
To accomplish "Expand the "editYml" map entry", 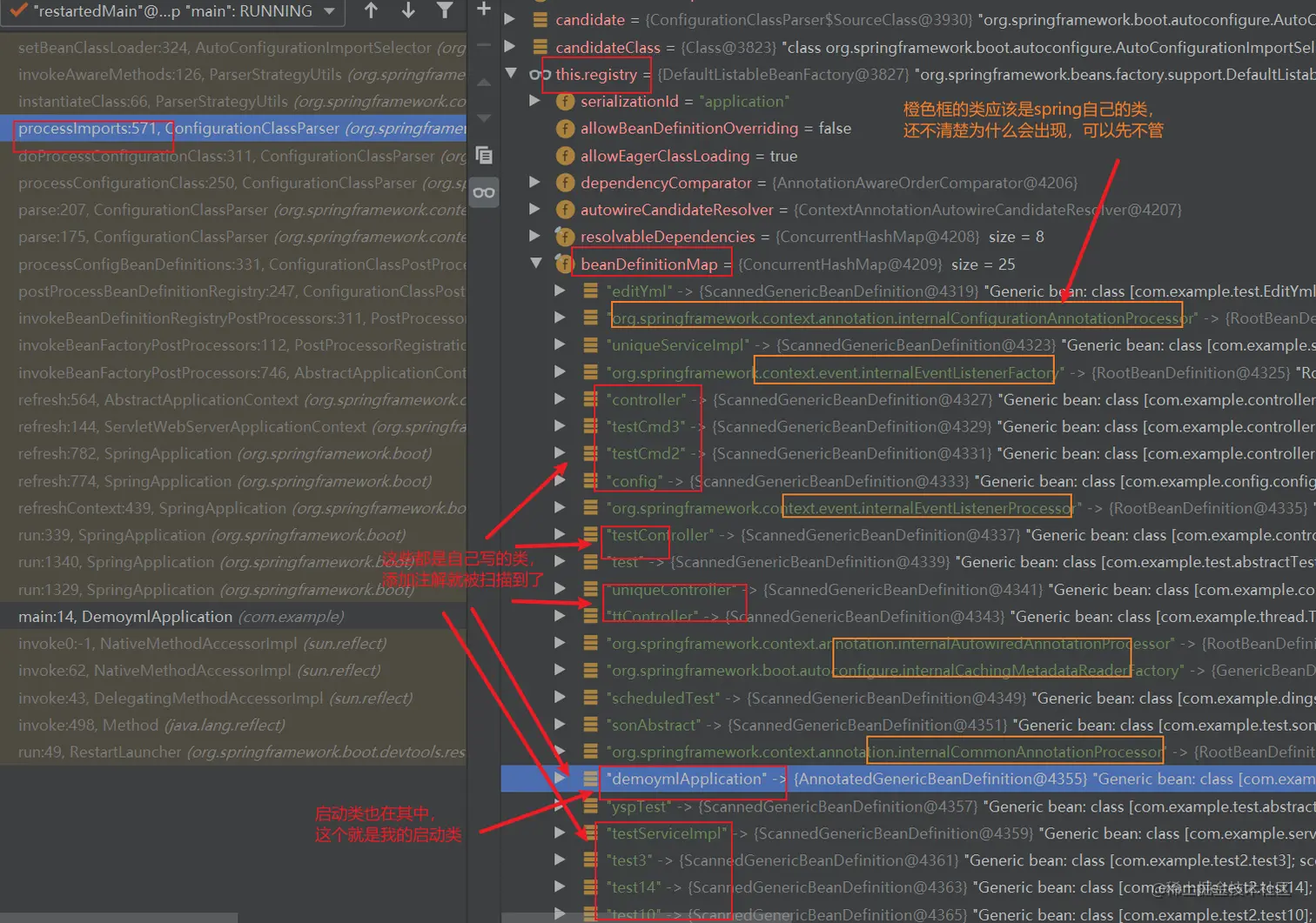I will (561, 291).
